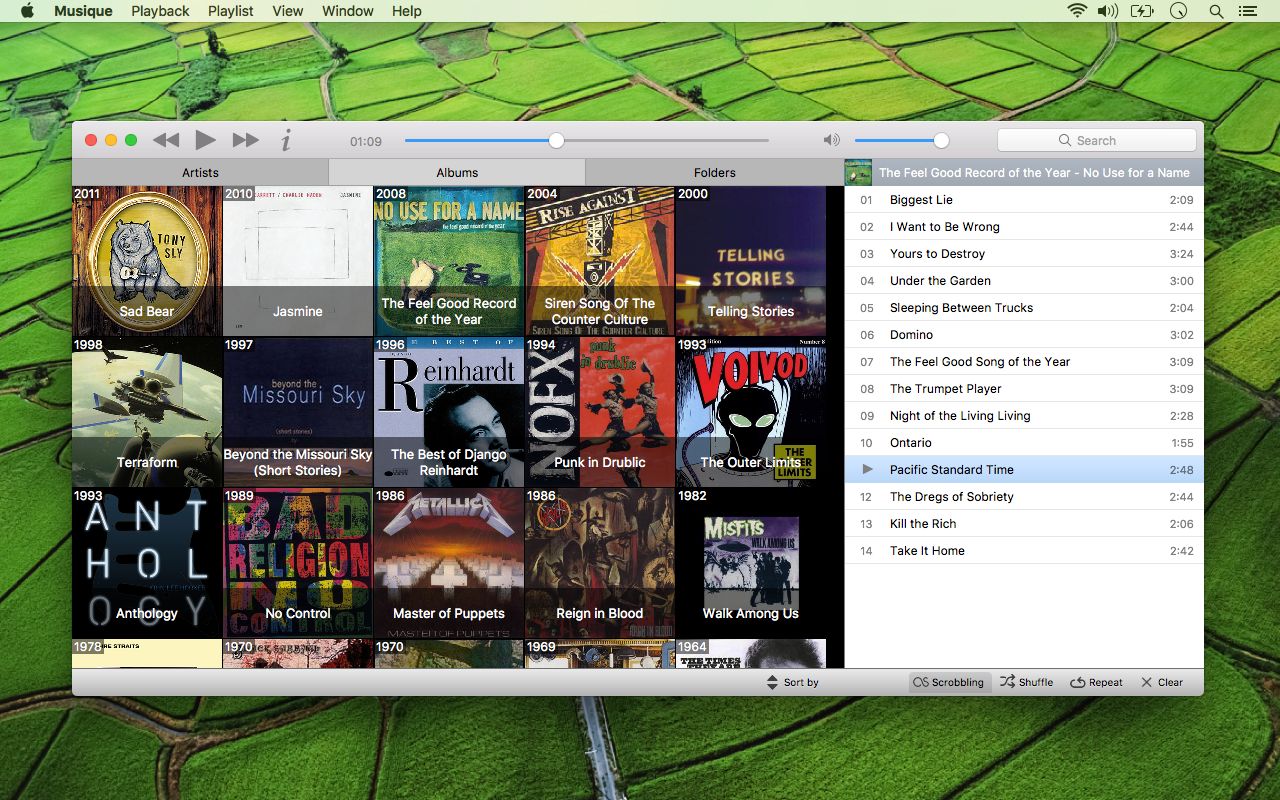Select Beyond the Missouri Sky album

(298, 412)
